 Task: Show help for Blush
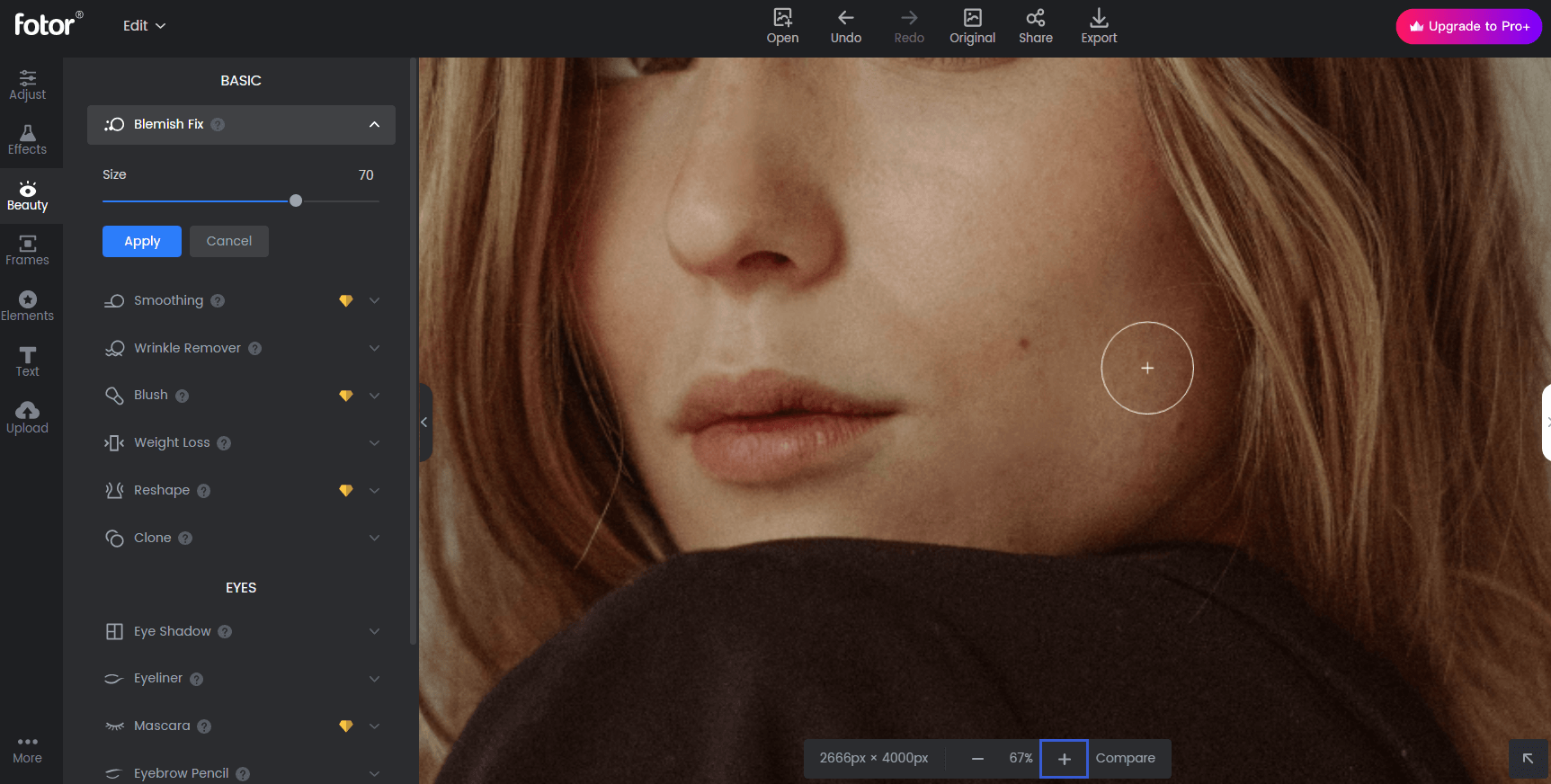click(x=183, y=396)
